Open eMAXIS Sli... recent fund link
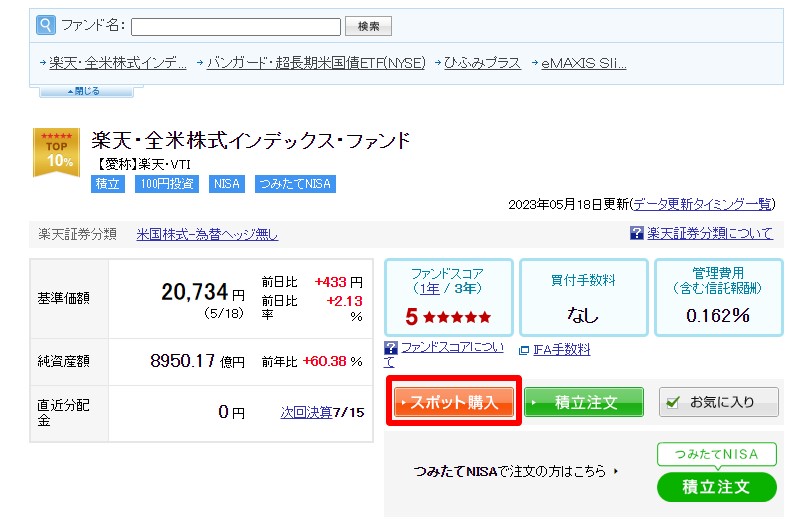Screen dimensions: 795x526 pyautogui.click(x=584, y=63)
